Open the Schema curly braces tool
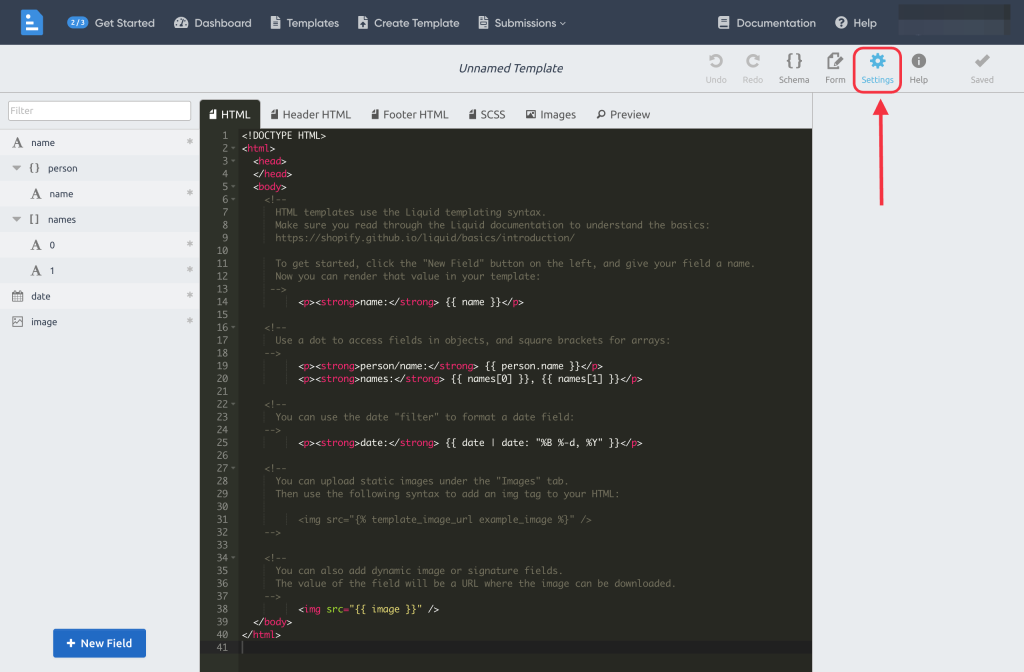Image resolution: width=1024 pixels, height=672 pixels. click(x=794, y=67)
